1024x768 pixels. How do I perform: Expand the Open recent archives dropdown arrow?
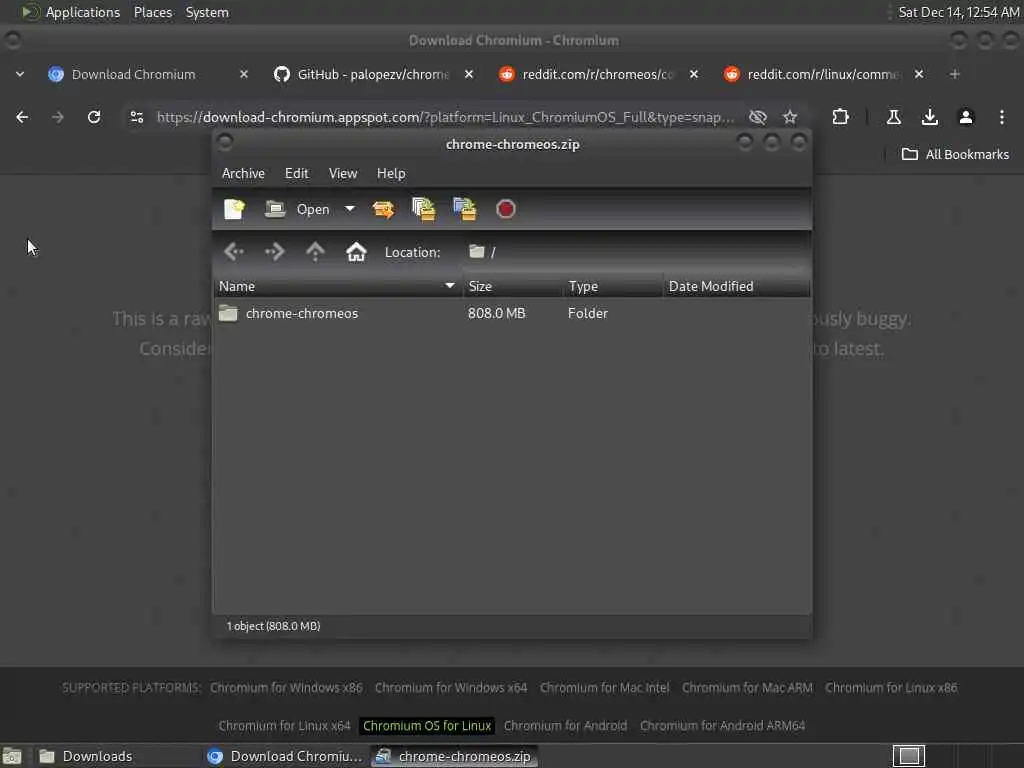coord(350,209)
